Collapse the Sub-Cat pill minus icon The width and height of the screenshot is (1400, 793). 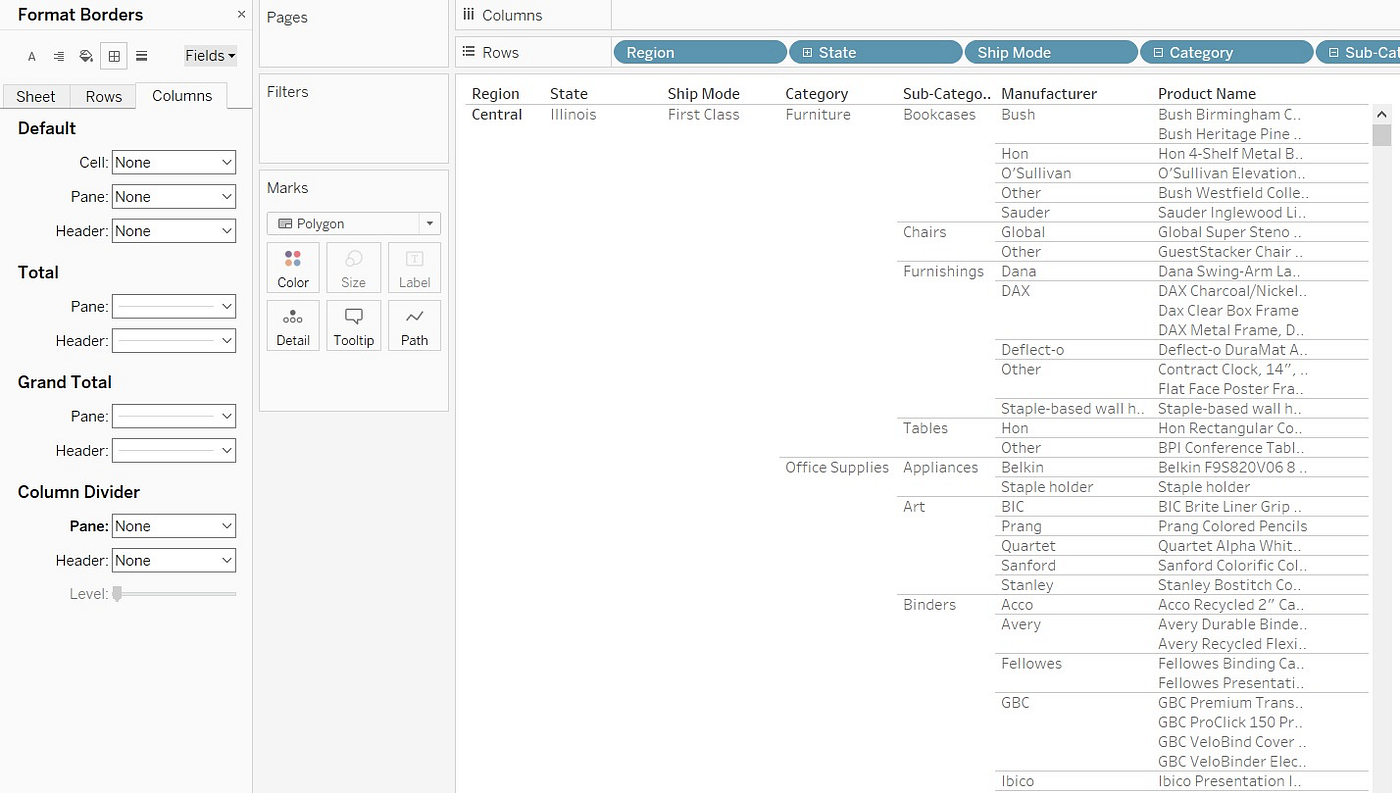click(x=1333, y=52)
